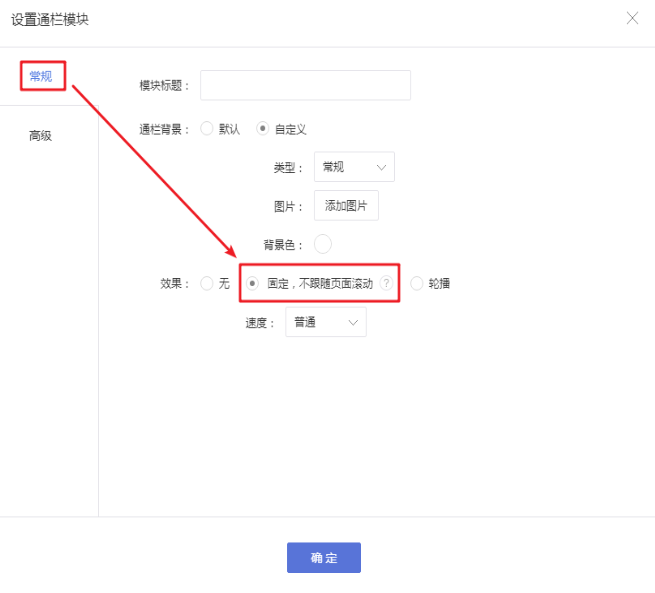Select the 自定义 background radio option

click(x=262, y=128)
